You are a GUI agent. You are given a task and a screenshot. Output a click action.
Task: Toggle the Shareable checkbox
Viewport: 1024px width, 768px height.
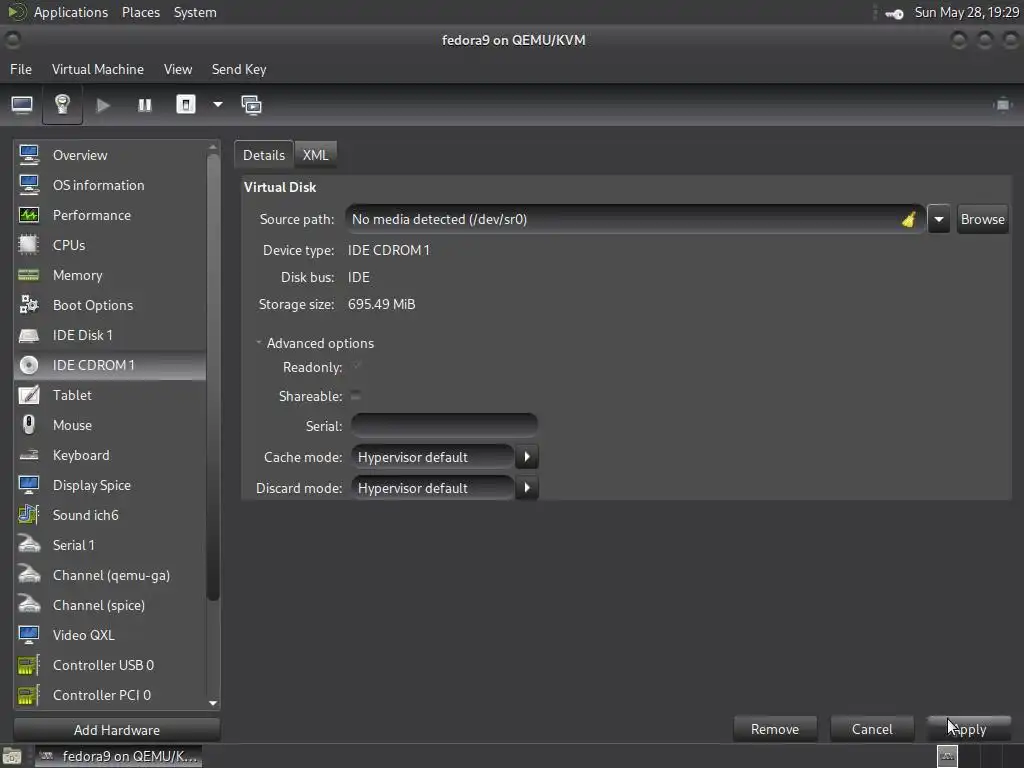[x=356, y=396]
